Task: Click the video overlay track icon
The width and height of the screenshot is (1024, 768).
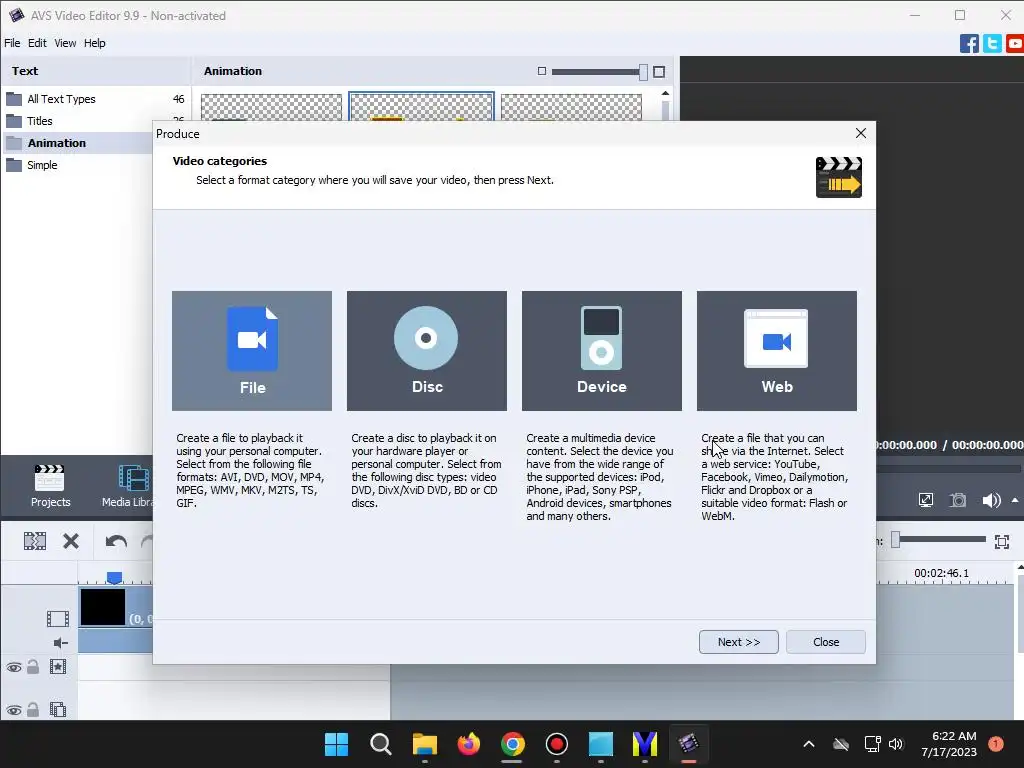Action: coord(58,709)
